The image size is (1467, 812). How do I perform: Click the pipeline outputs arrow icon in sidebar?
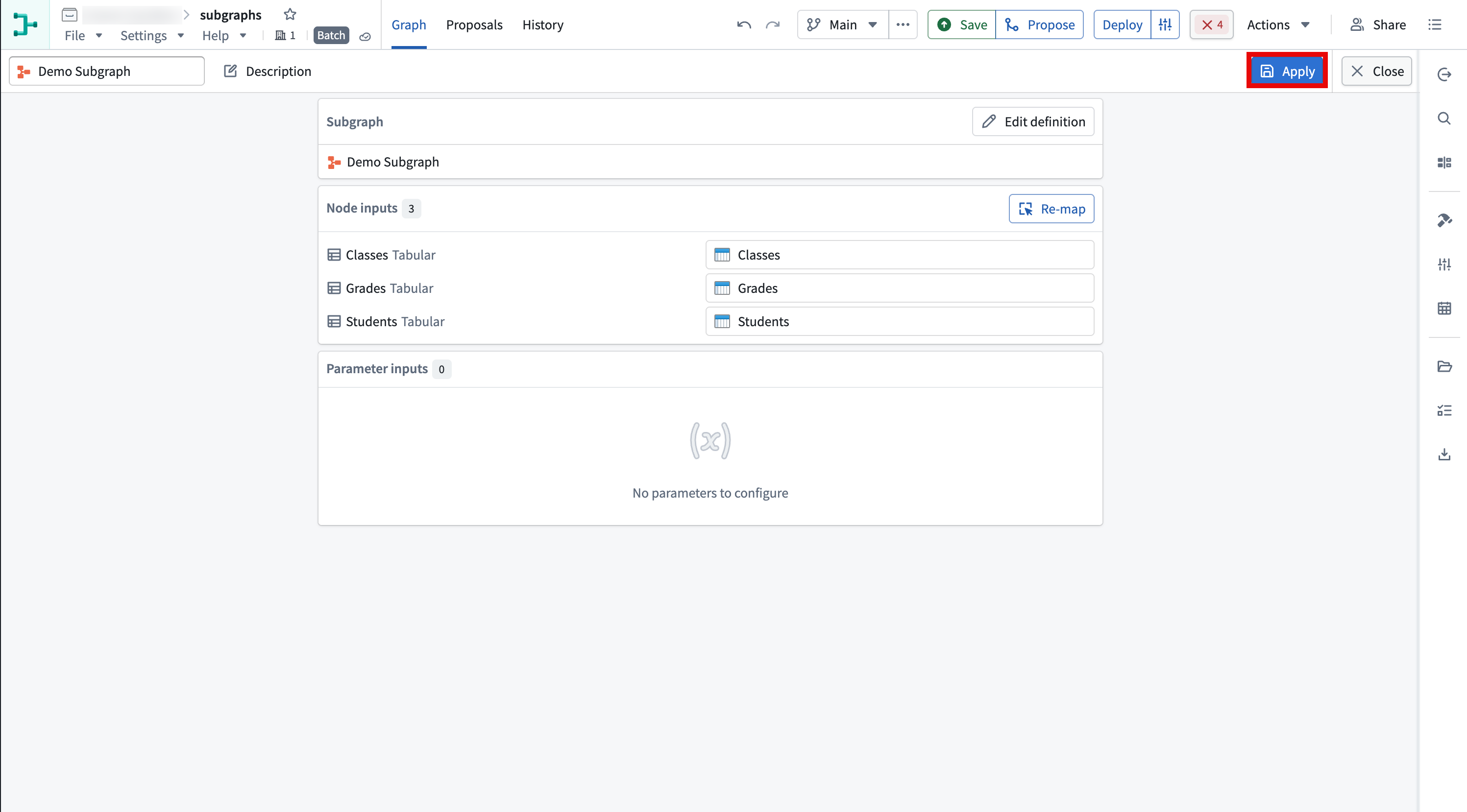(x=1444, y=74)
